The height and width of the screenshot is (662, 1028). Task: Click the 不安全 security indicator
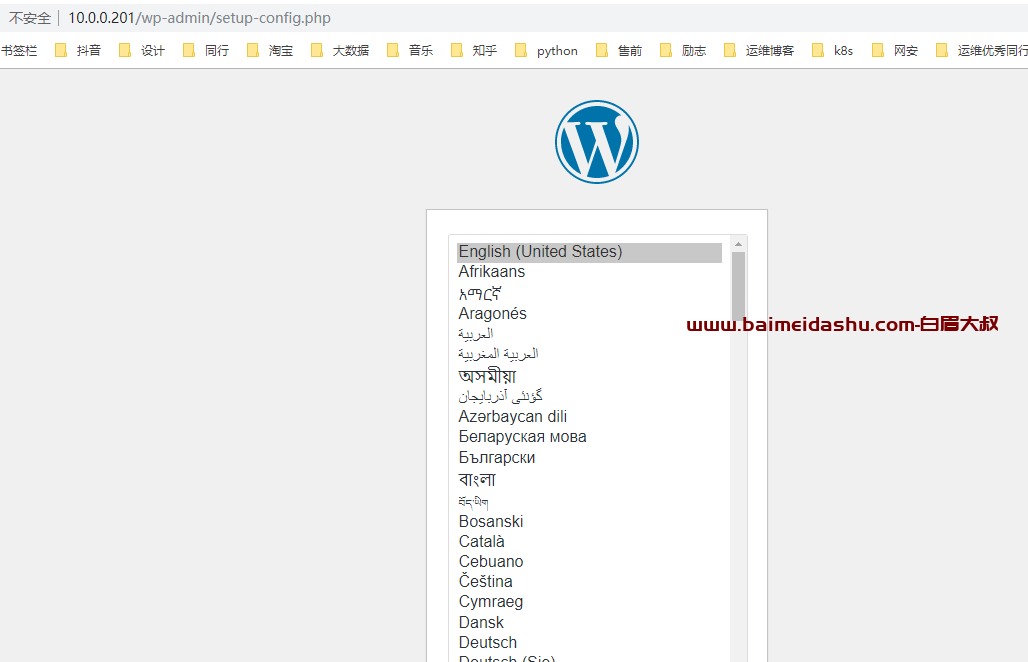coord(30,18)
